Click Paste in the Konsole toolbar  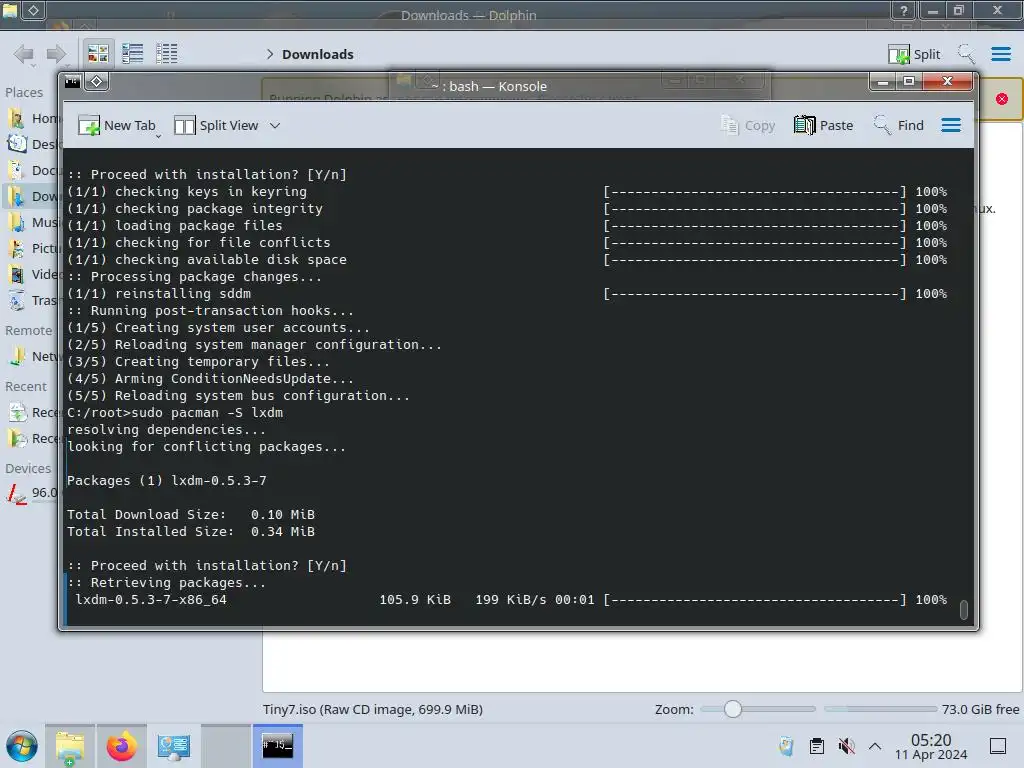pyautogui.click(x=824, y=125)
